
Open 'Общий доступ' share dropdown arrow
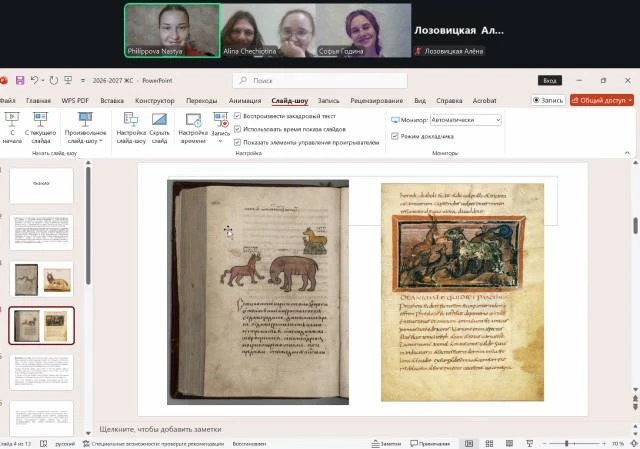[631, 100]
